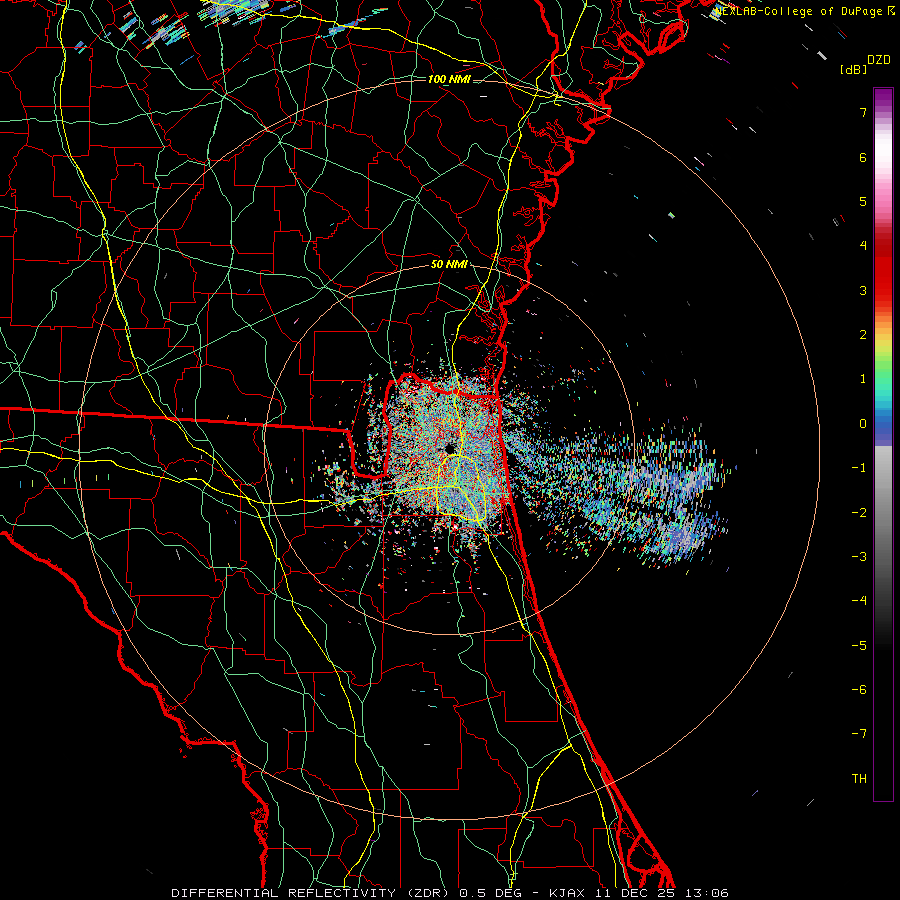The height and width of the screenshot is (900, 900).
Task: Click the NEXLAB-College of DuPage watermark text
Action: (x=805, y=11)
